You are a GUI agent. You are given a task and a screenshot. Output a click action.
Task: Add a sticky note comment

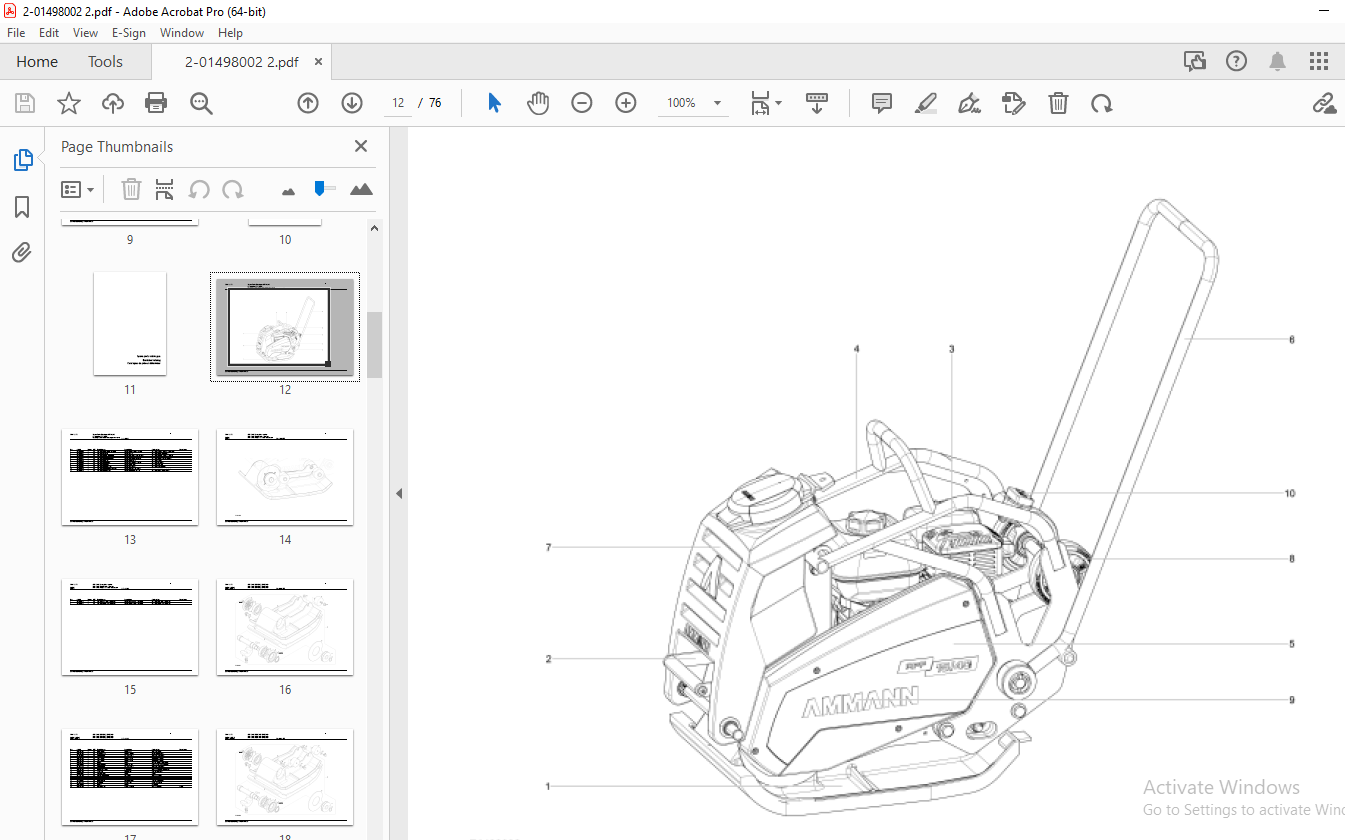coord(882,103)
